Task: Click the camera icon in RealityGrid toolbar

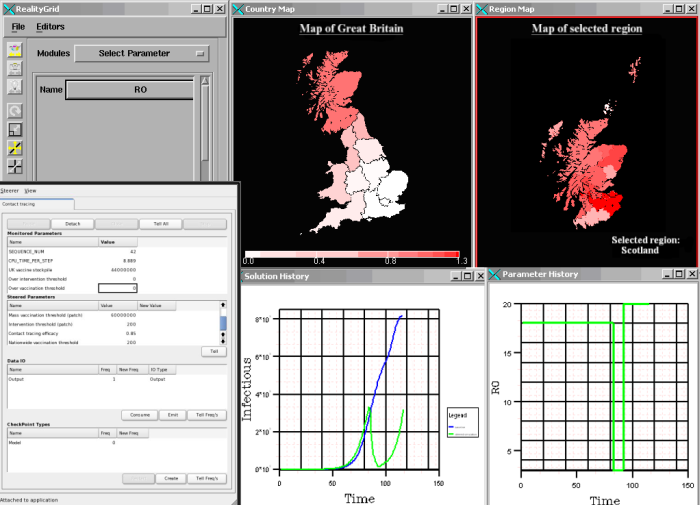Action: pyautogui.click(x=15, y=68)
